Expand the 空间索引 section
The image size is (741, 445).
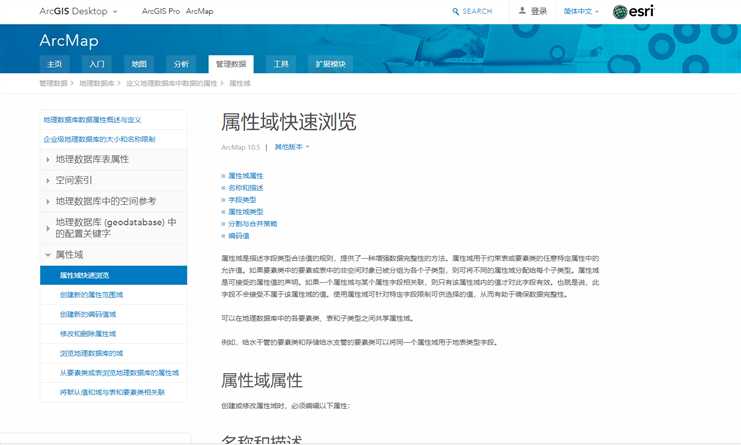(113, 180)
